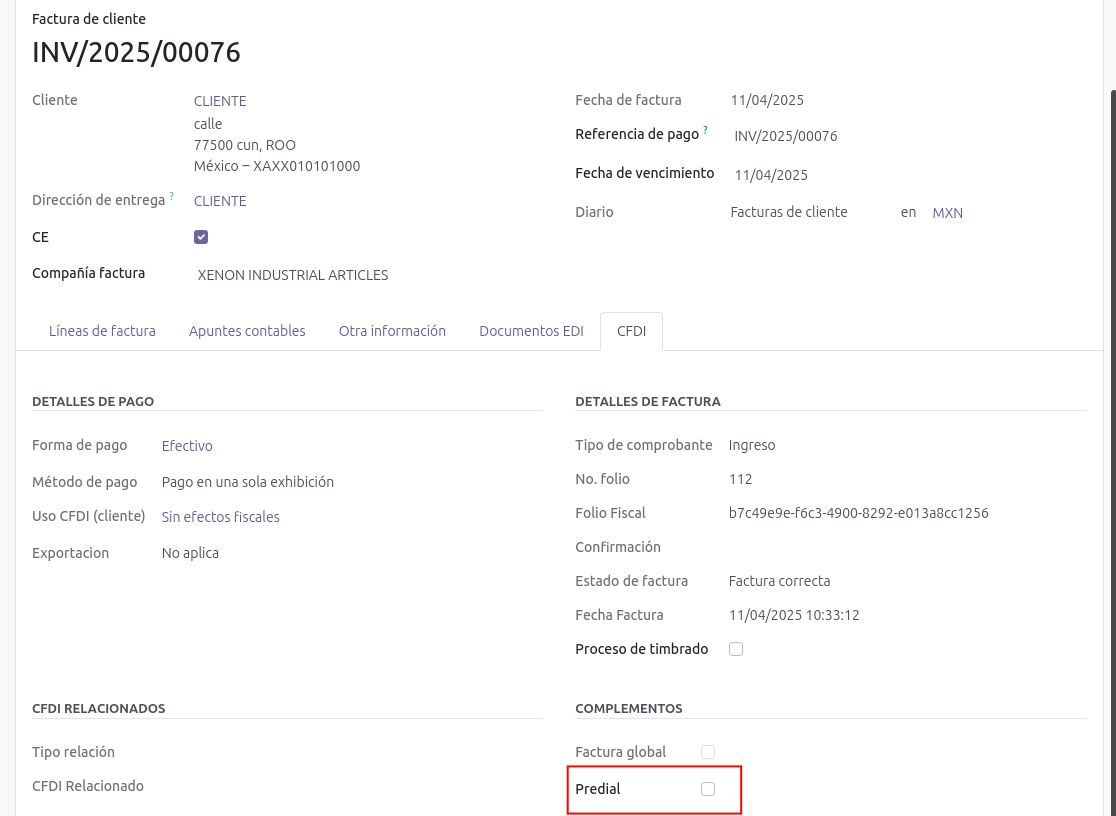Expand the Exportacion field value
This screenshot has height=816, width=1116.
tap(190, 553)
